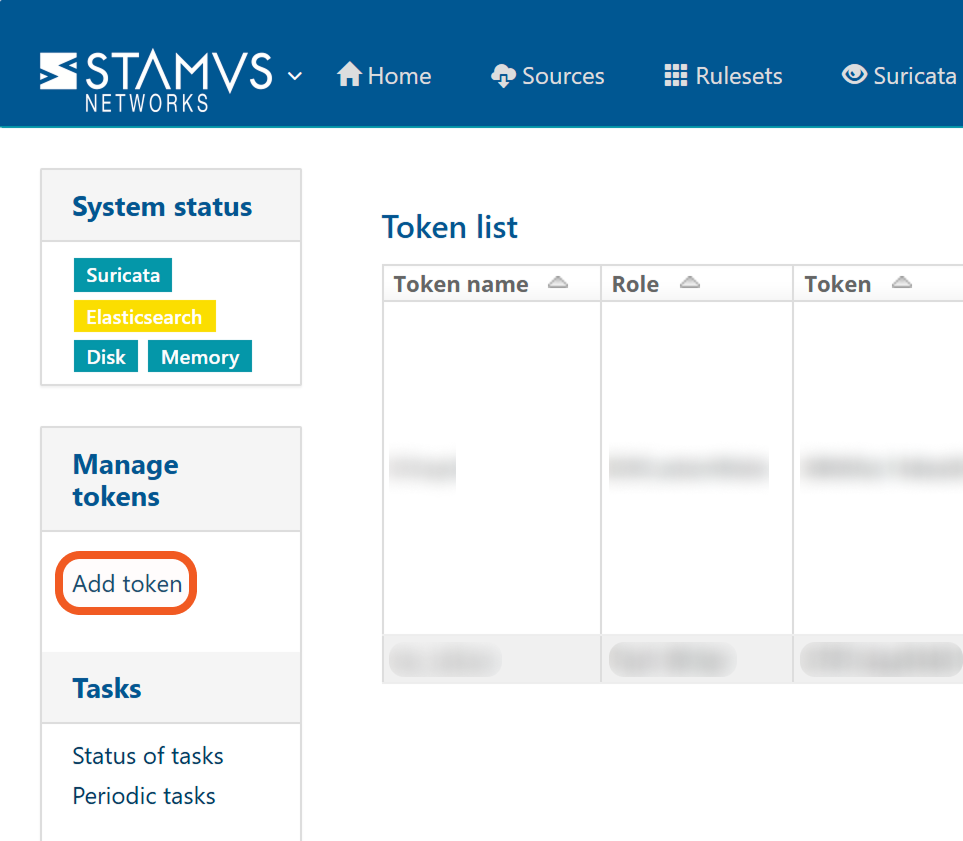Click the house icon in navbar

tap(349, 75)
